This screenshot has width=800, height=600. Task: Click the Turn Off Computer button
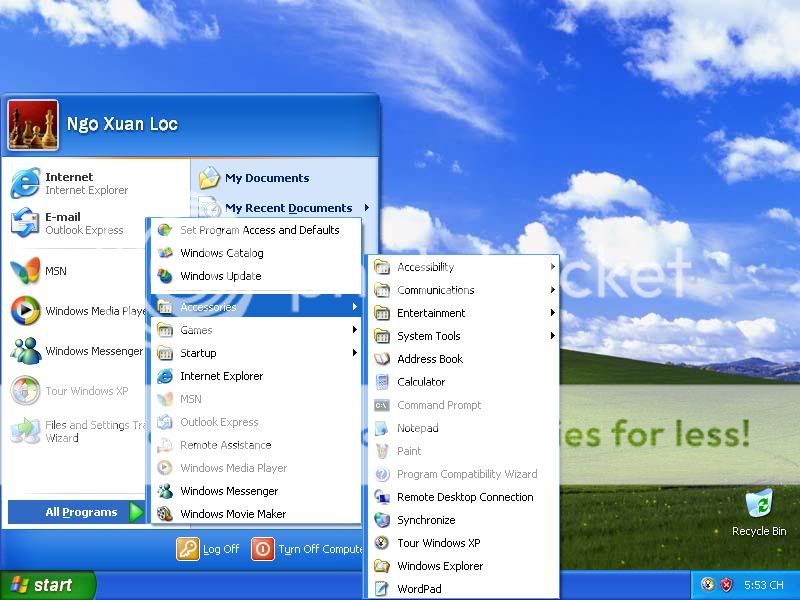(x=307, y=549)
